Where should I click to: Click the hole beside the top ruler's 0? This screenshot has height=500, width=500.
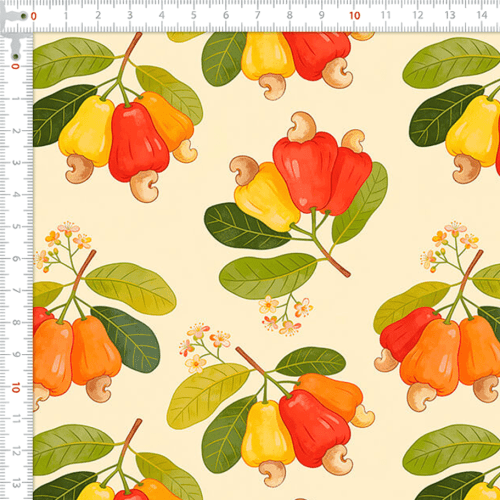point(23,16)
